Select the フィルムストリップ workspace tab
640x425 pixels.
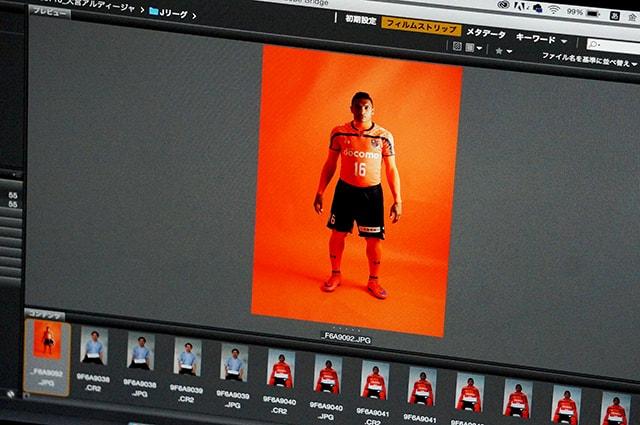coord(421,27)
